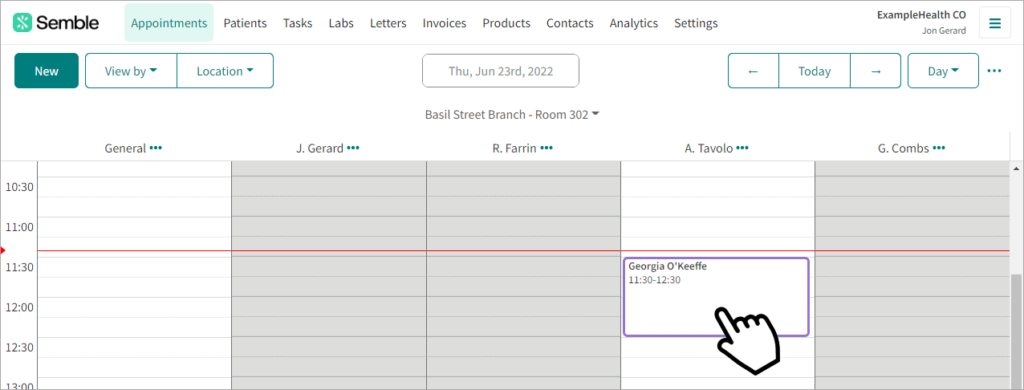Open the Day view dropdown
Viewport: 1024px width, 390px height.
943,71
